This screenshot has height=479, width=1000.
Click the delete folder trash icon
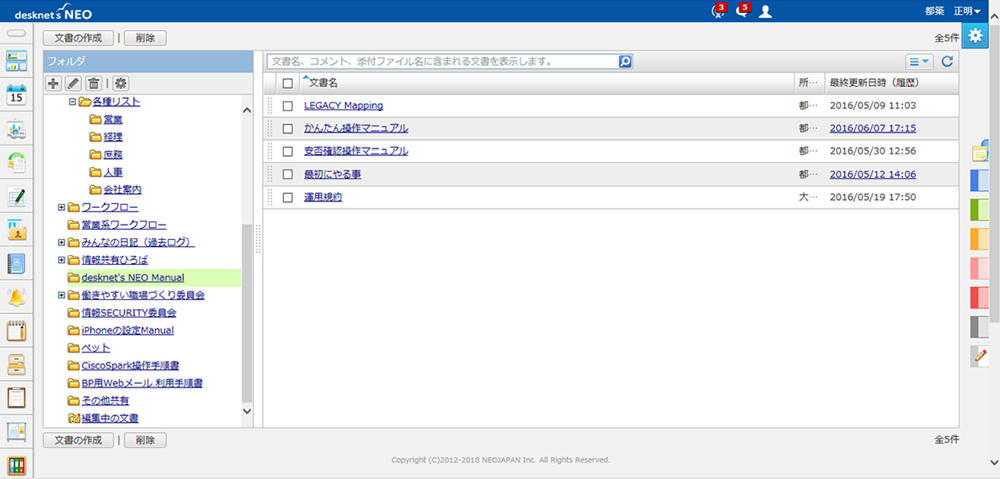point(93,84)
